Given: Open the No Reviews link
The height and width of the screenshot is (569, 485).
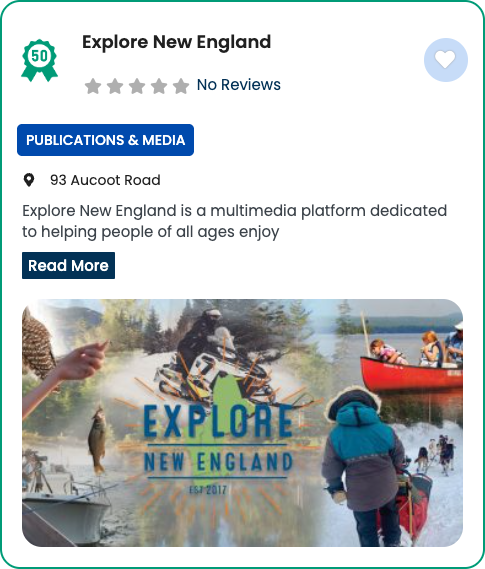Looking at the screenshot, I should coord(238,85).
